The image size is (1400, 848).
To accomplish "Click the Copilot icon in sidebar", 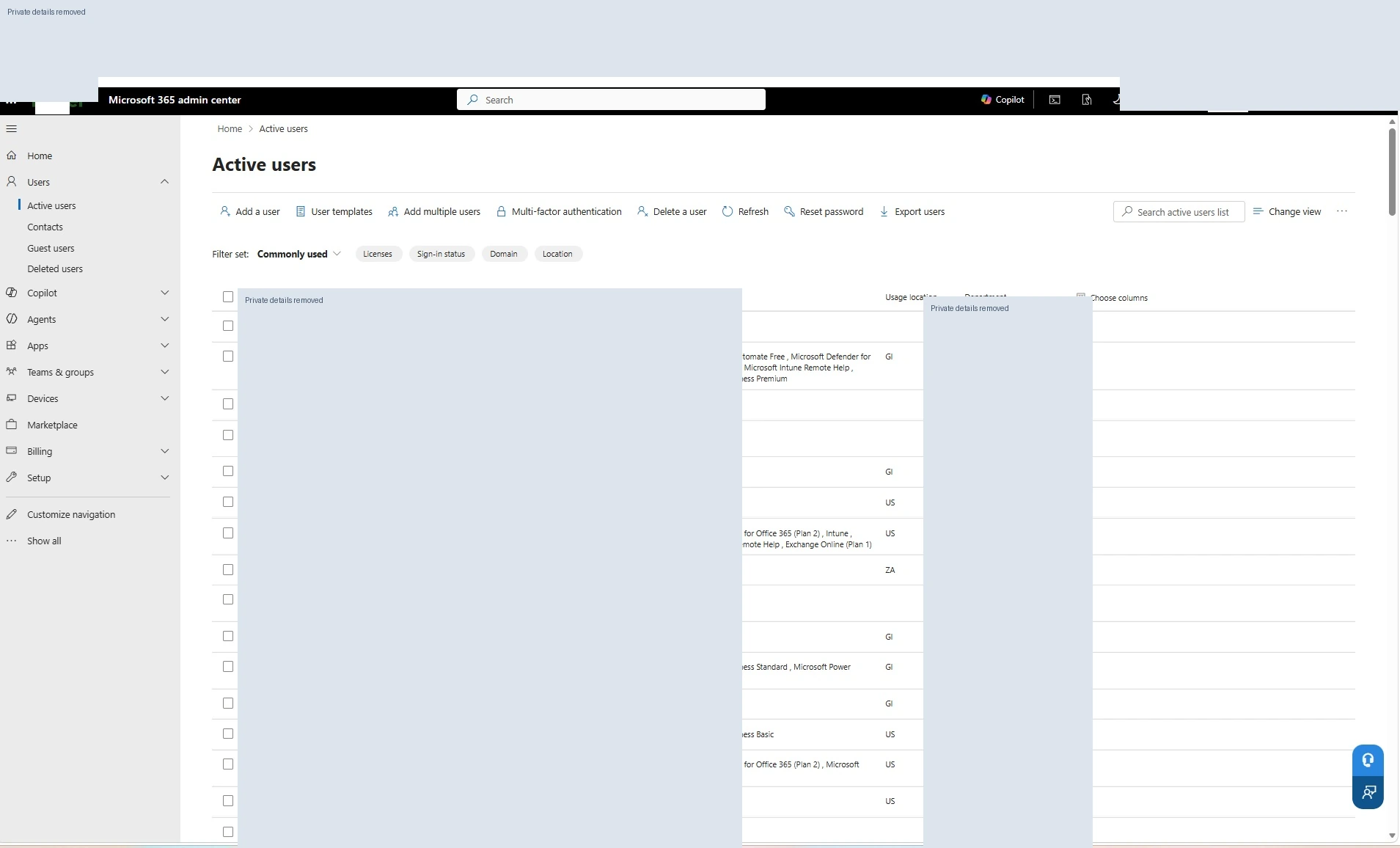I will coord(11,292).
